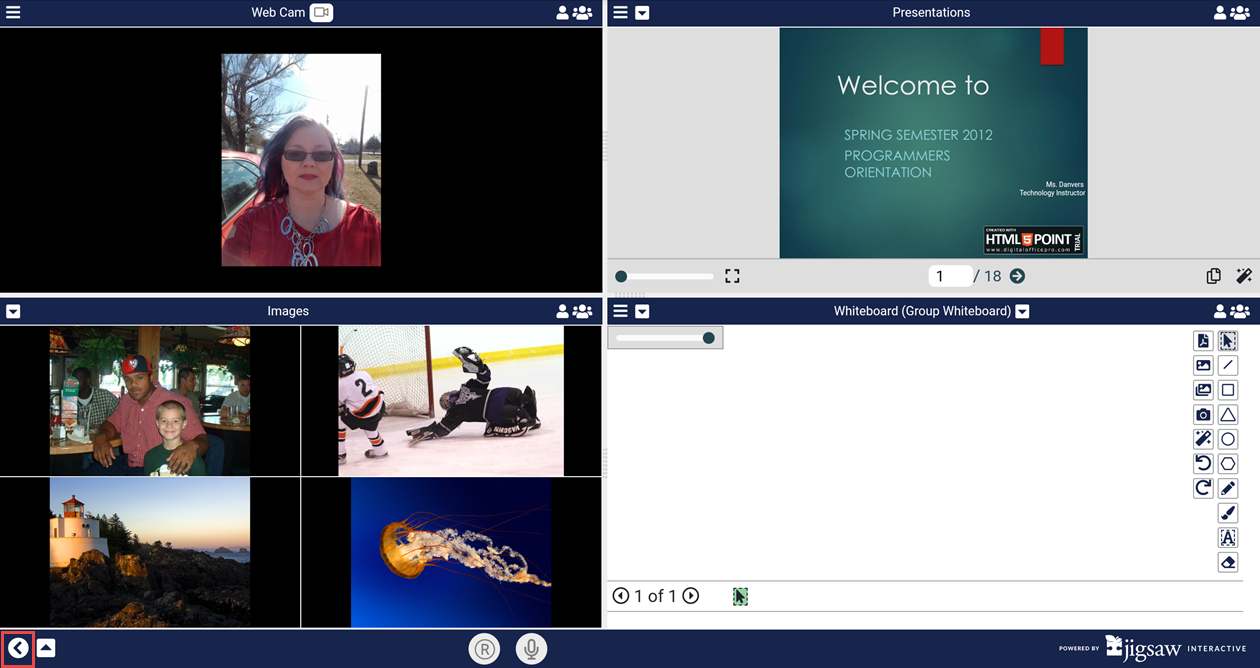The image size is (1260, 668).
Task: Expand the bottom bar up-arrow panel
Action: [x=46, y=648]
